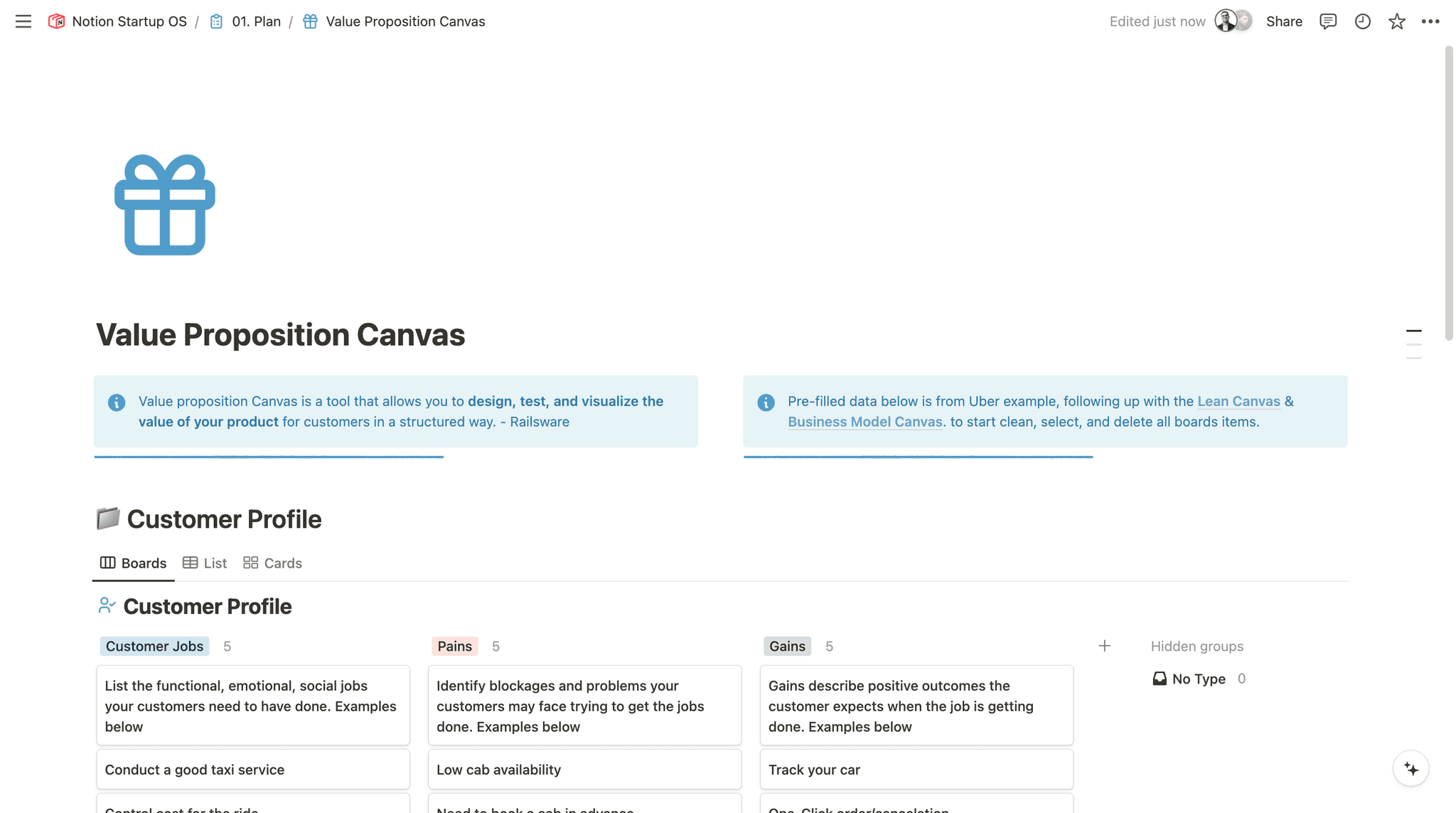Open Notion AI with the sparkle icon
Image resolution: width=1456 pixels, height=813 pixels.
1411,768
